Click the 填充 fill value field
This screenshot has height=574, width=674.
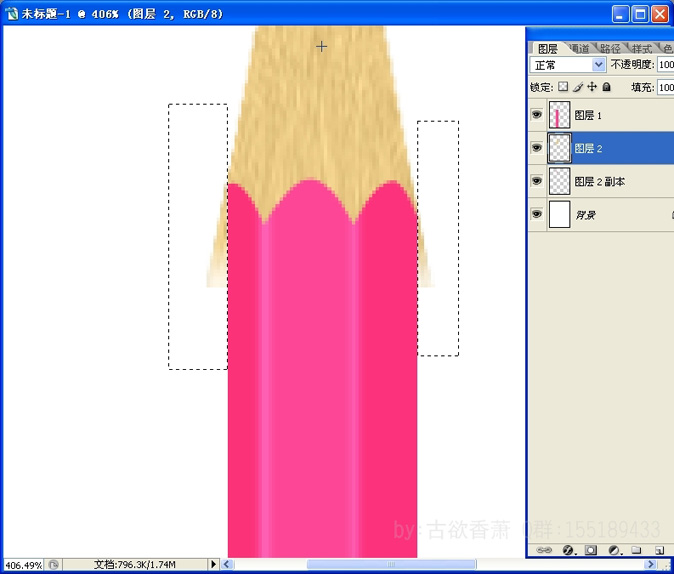(x=665, y=87)
